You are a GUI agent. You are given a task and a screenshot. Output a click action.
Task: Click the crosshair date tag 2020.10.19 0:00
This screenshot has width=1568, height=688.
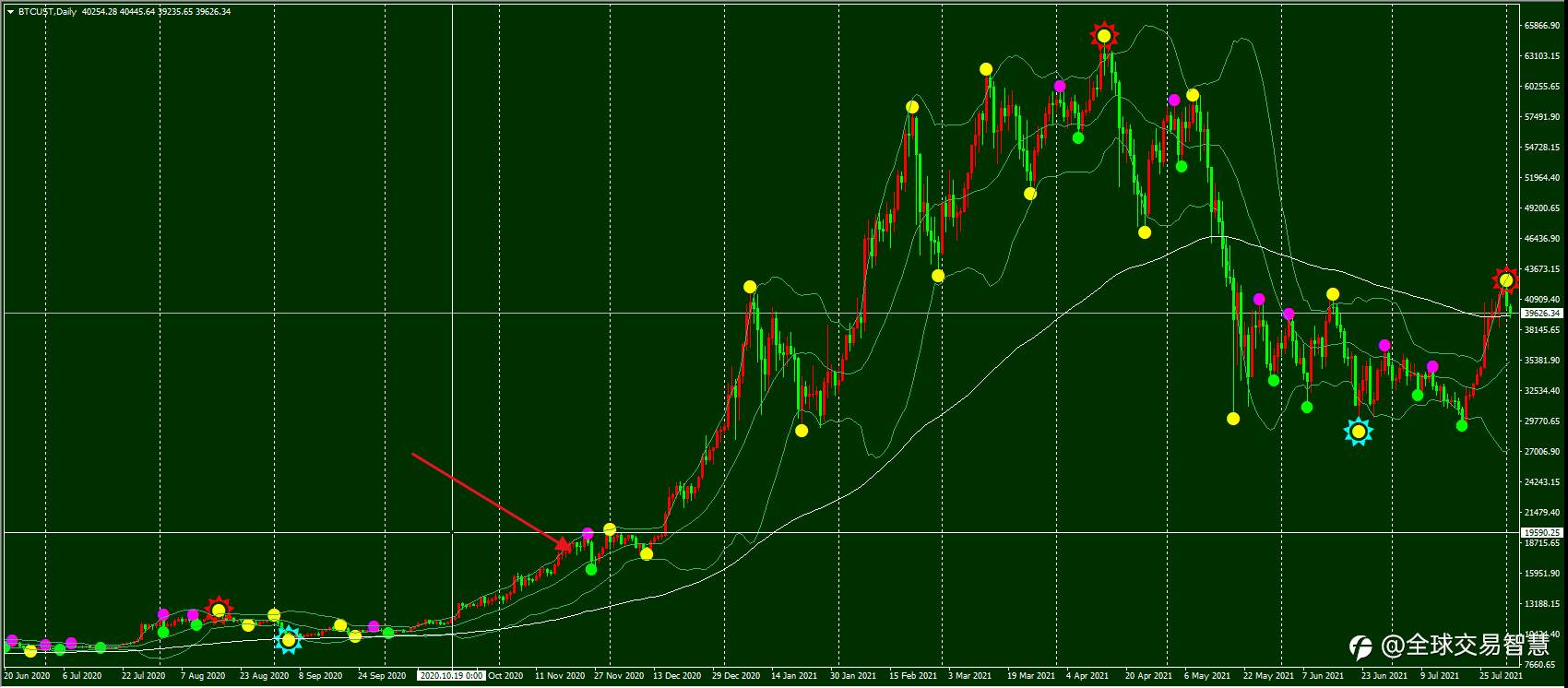coord(452,676)
